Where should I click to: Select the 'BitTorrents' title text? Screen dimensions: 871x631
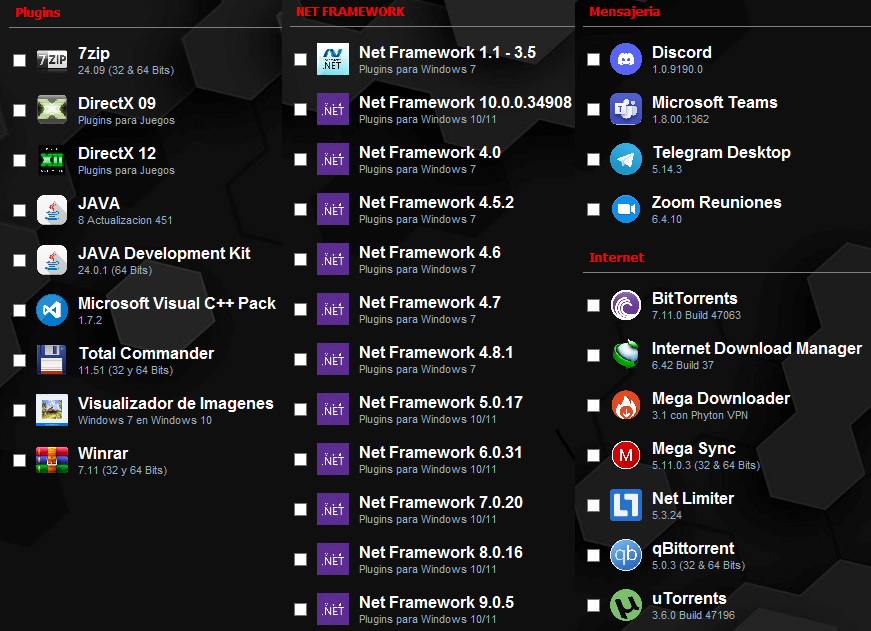[694, 298]
